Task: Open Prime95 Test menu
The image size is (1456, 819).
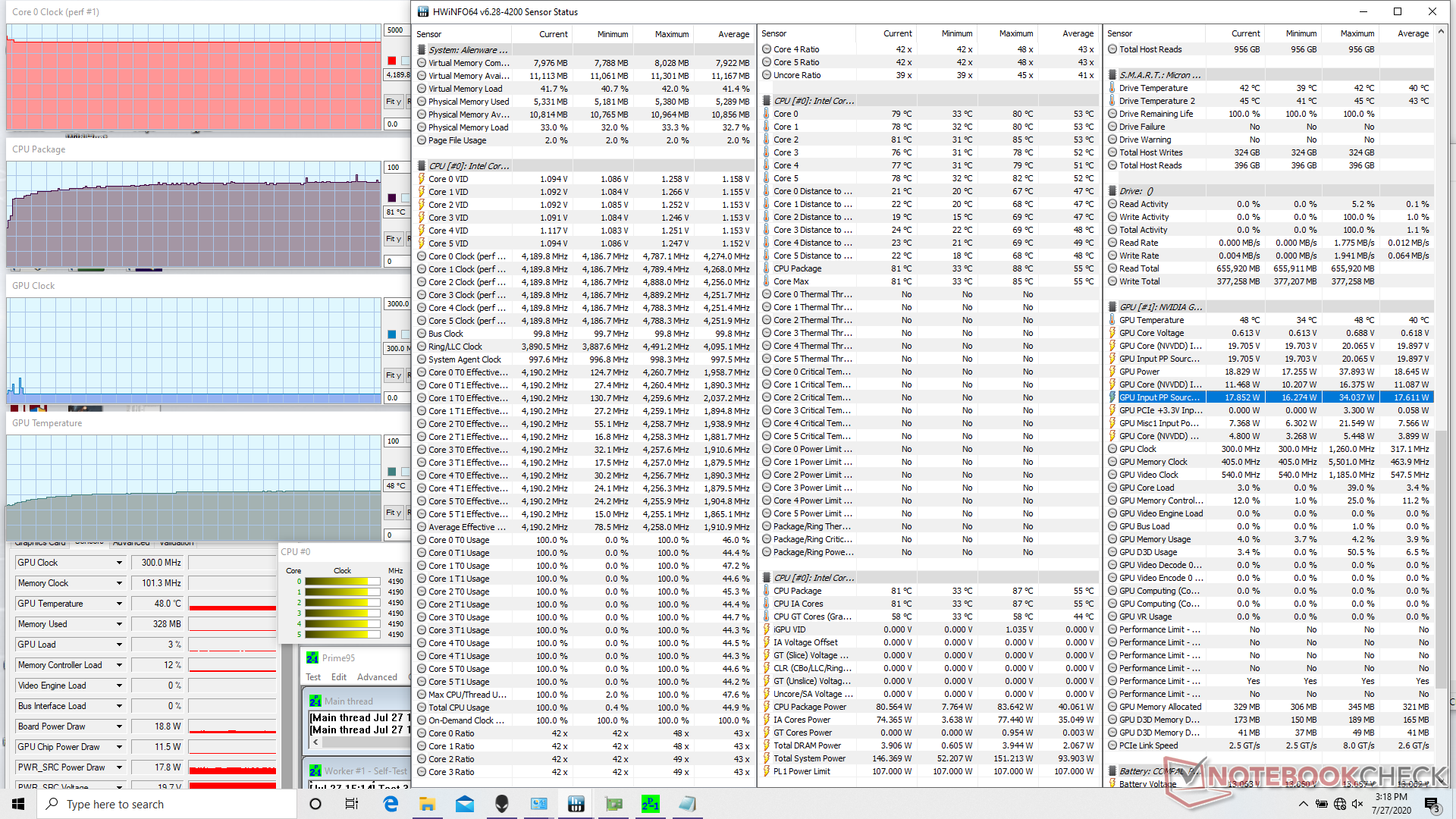Action: click(313, 677)
